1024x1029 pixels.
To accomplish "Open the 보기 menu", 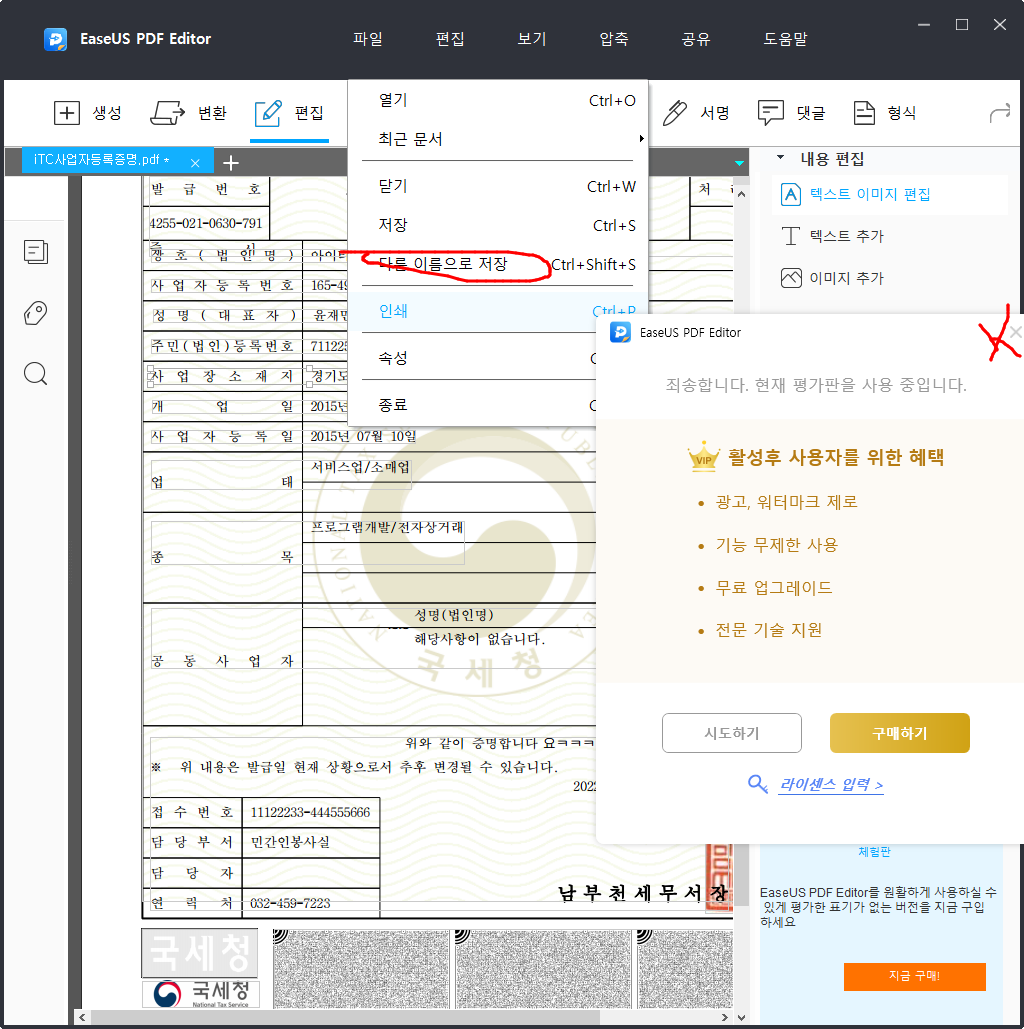I will pos(532,39).
